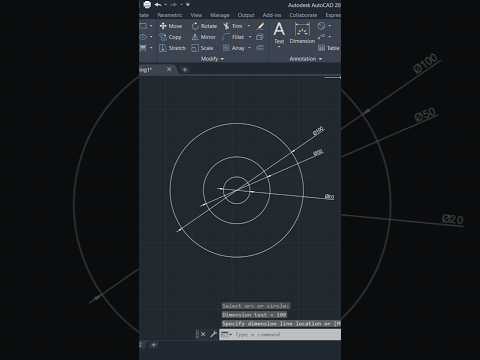Click the 'Specify dimension line location' prompt line
The width and height of the screenshot is (480, 360).
281,324
